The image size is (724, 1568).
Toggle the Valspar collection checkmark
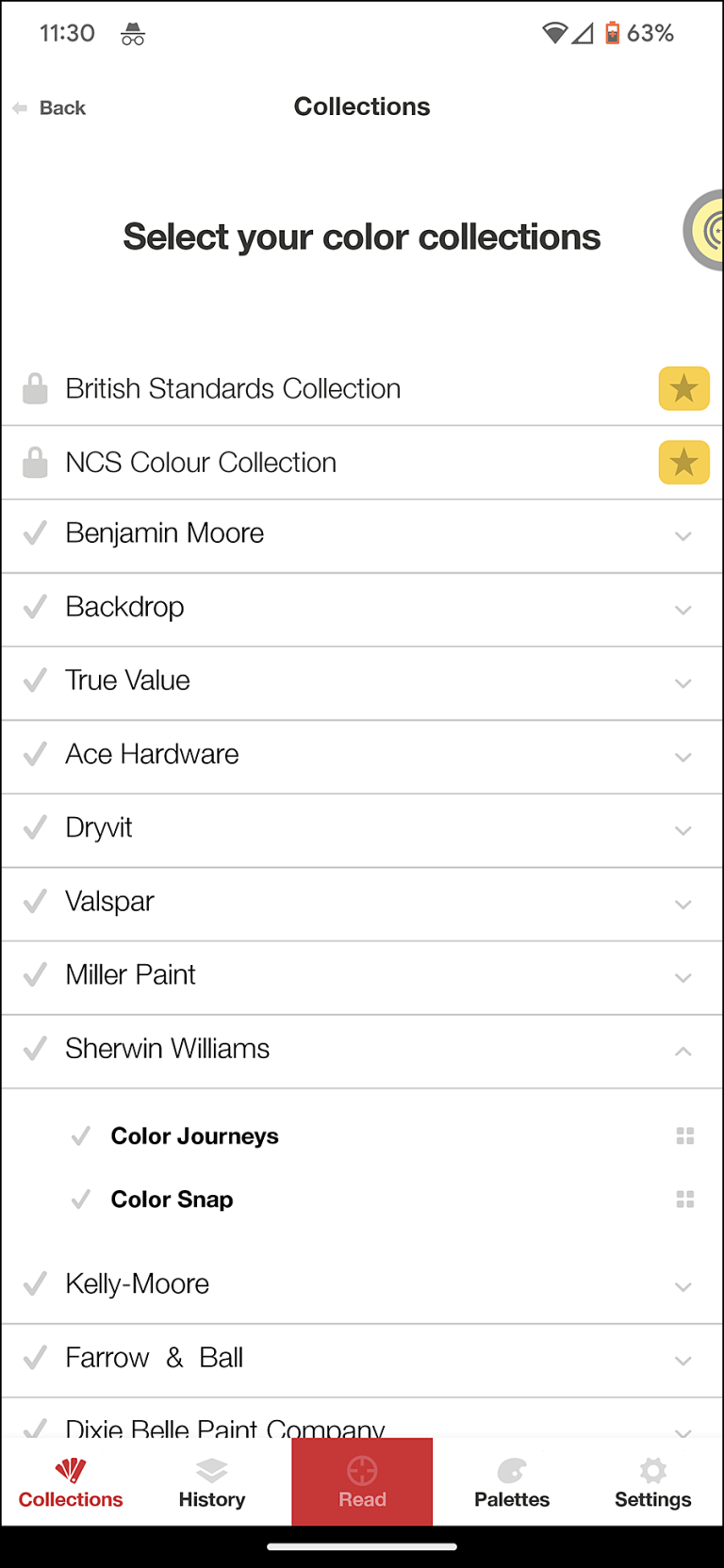tap(35, 902)
